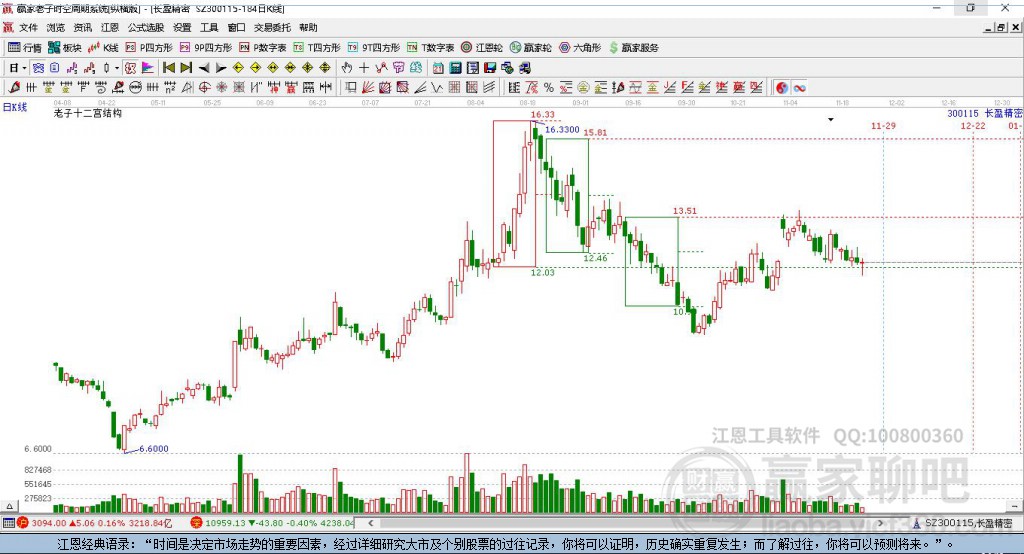1024x554 pixels.
Task: Click the 300115 长盈精密 stock label
Action: (x=985, y=114)
